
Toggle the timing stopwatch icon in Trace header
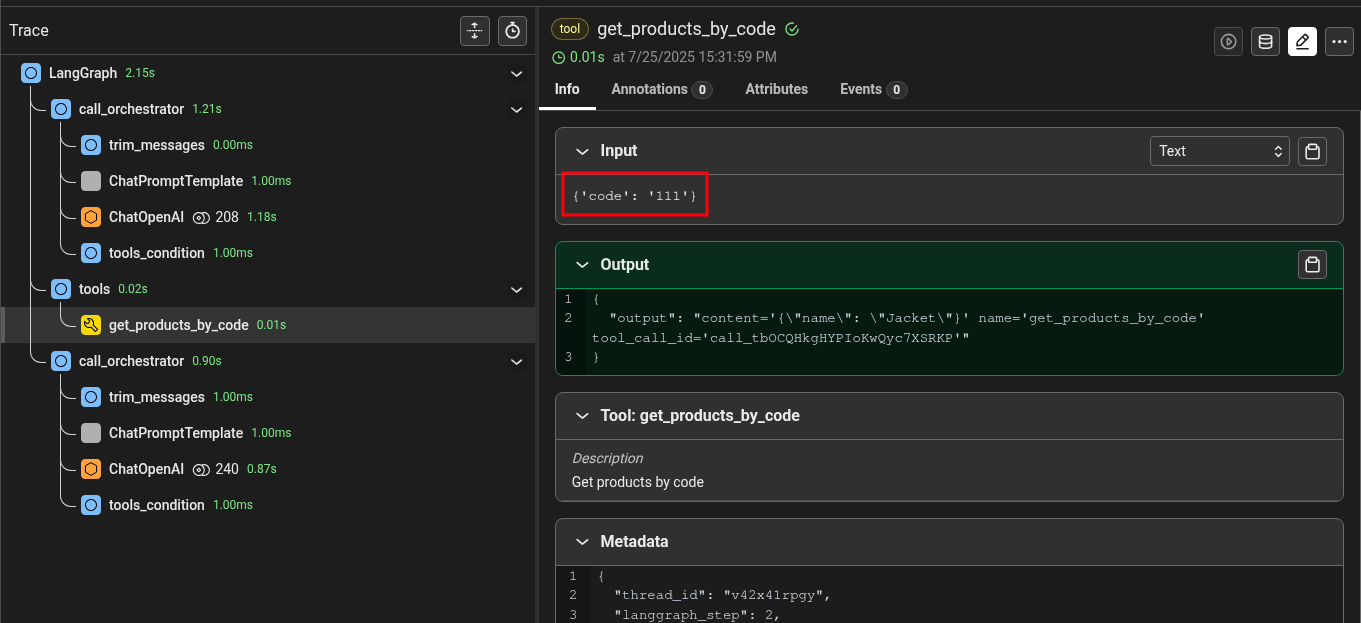[x=512, y=31]
